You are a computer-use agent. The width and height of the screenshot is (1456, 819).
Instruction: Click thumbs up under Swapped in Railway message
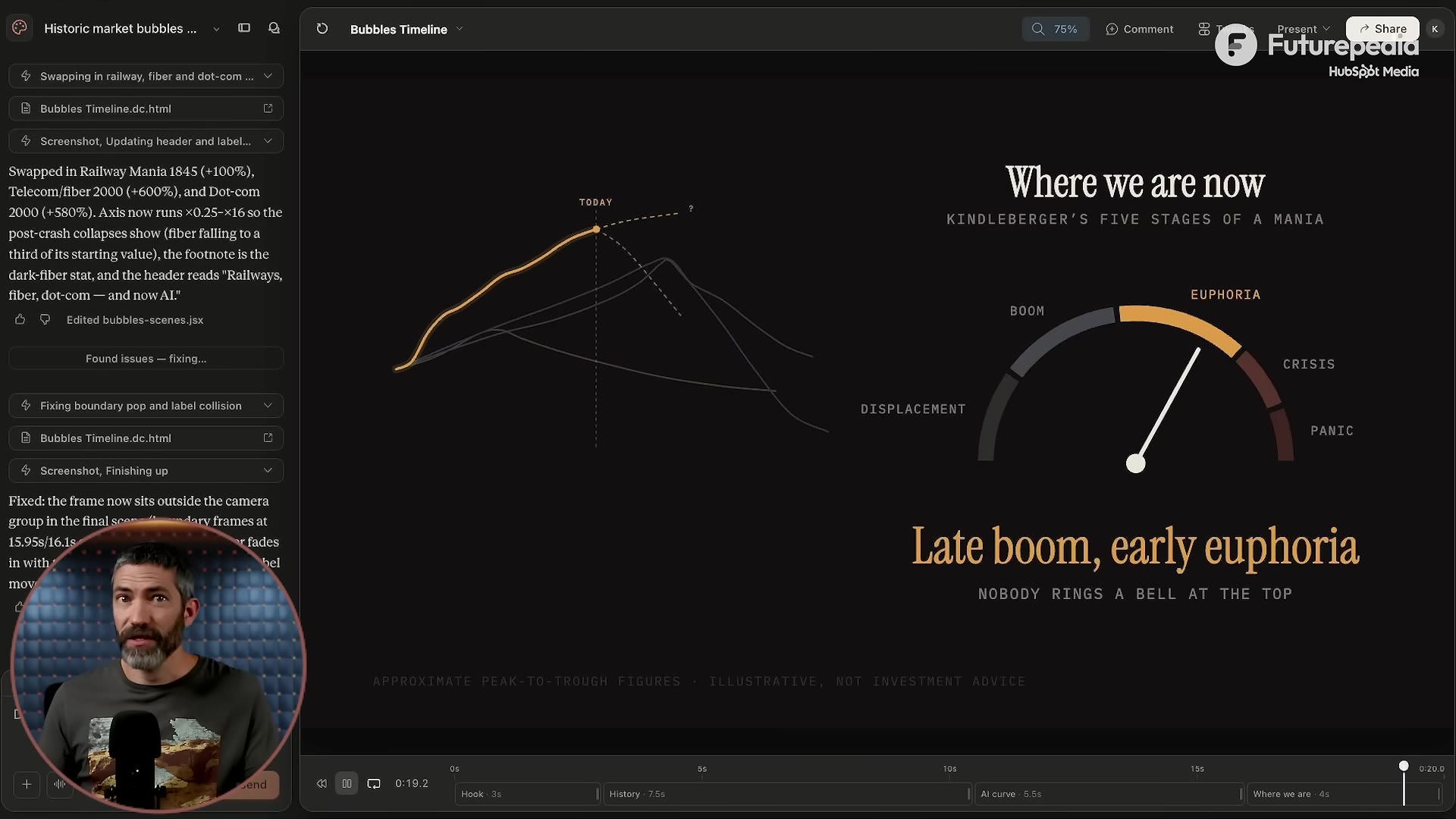pyautogui.click(x=20, y=319)
